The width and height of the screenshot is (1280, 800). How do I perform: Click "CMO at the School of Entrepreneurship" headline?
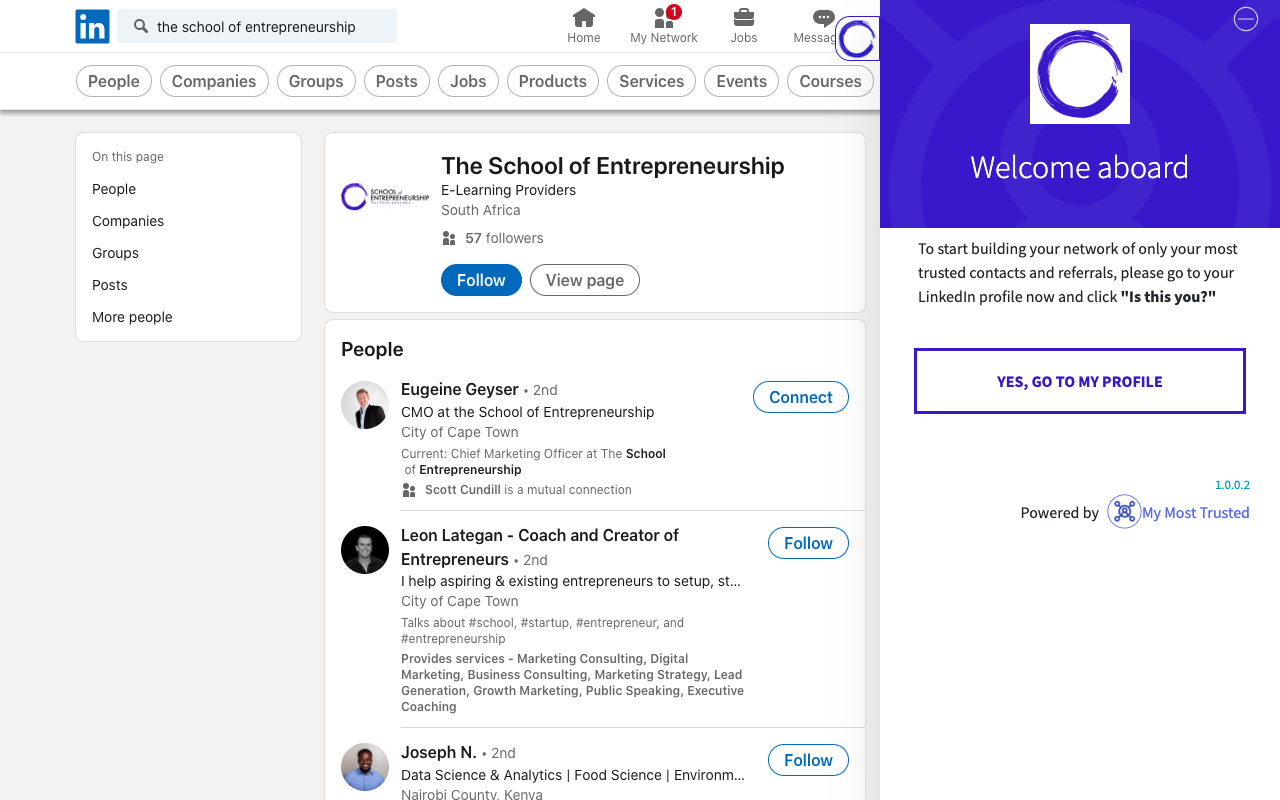[x=528, y=412]
